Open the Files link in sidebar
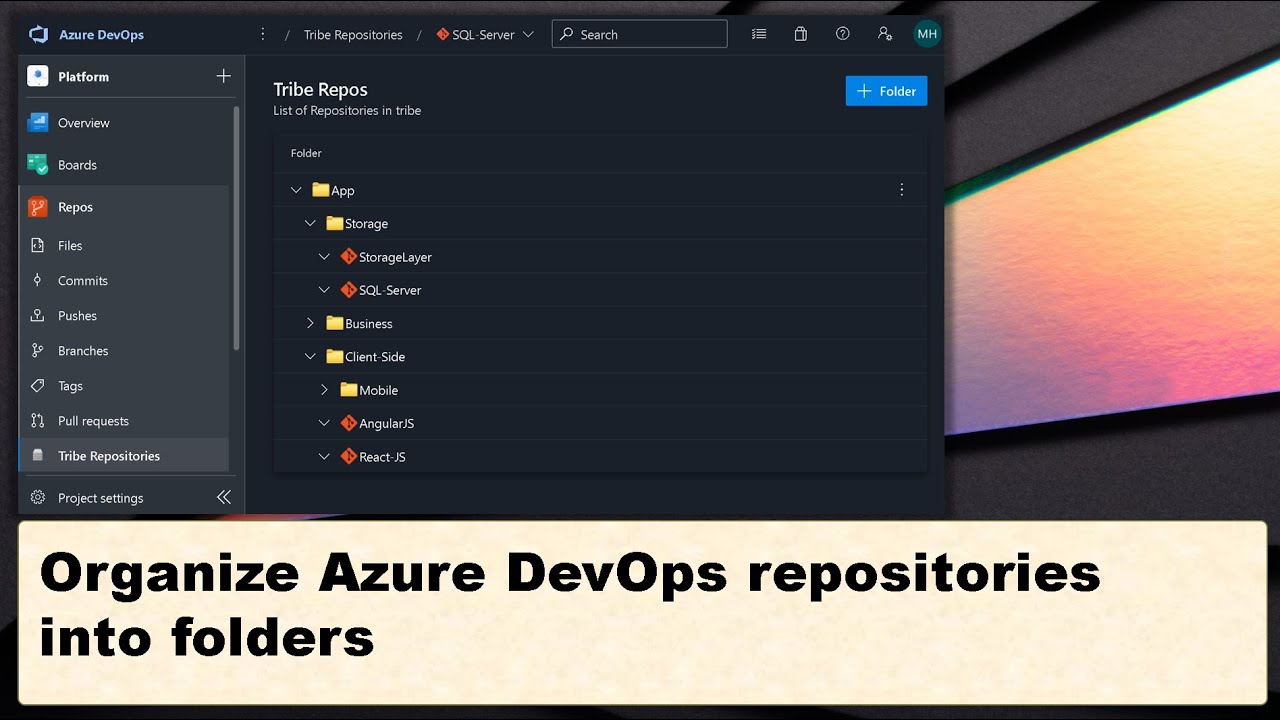This screenshot has width=1280, height=720. pos(70,245)
